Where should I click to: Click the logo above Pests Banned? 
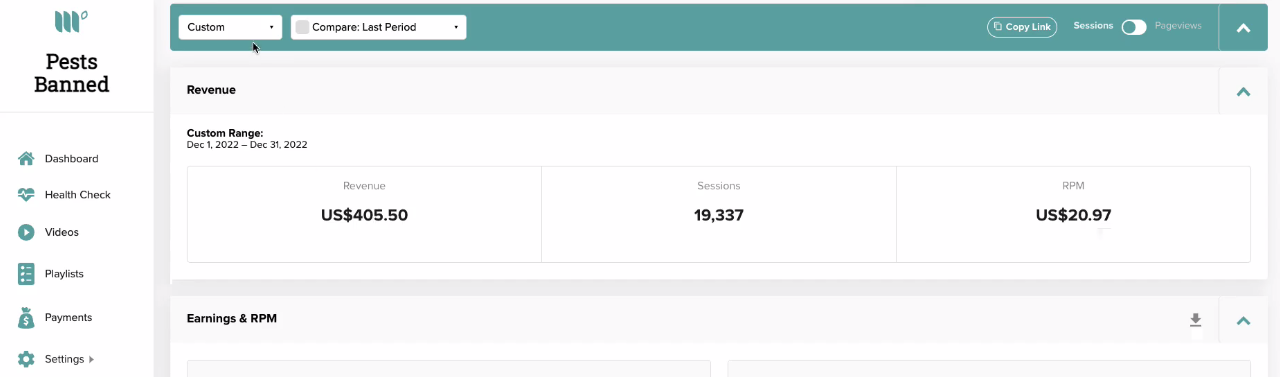71,21
